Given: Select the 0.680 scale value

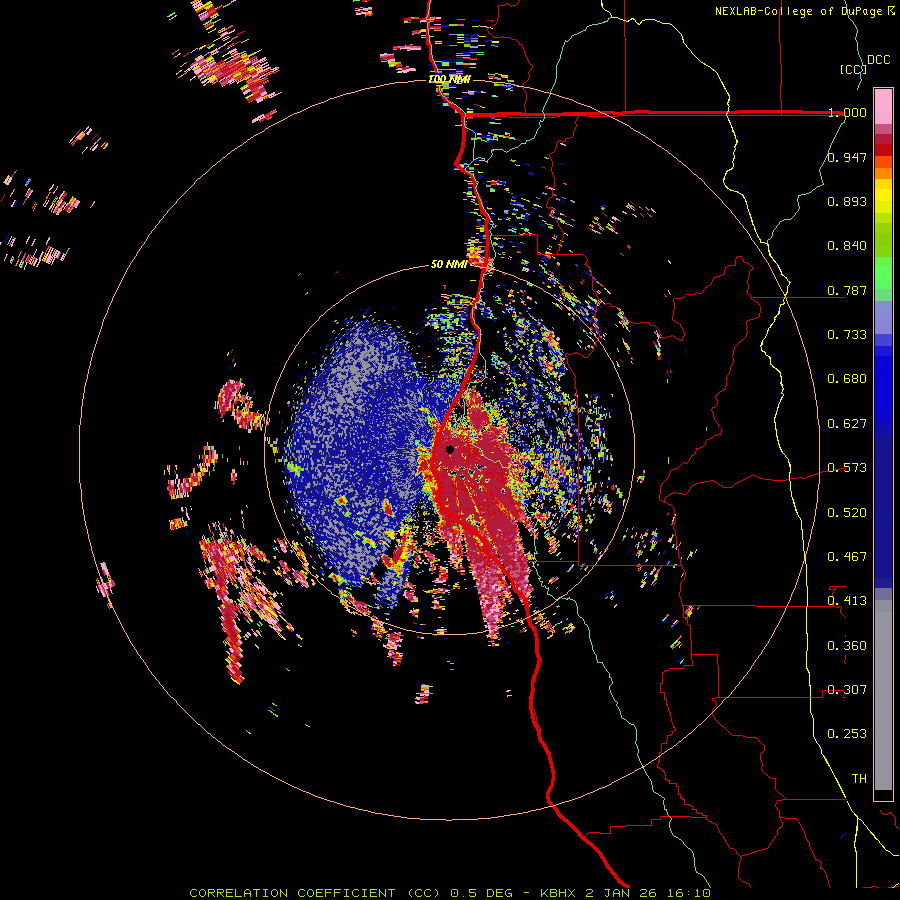Looking at the screenshot, I should (847, 379).
